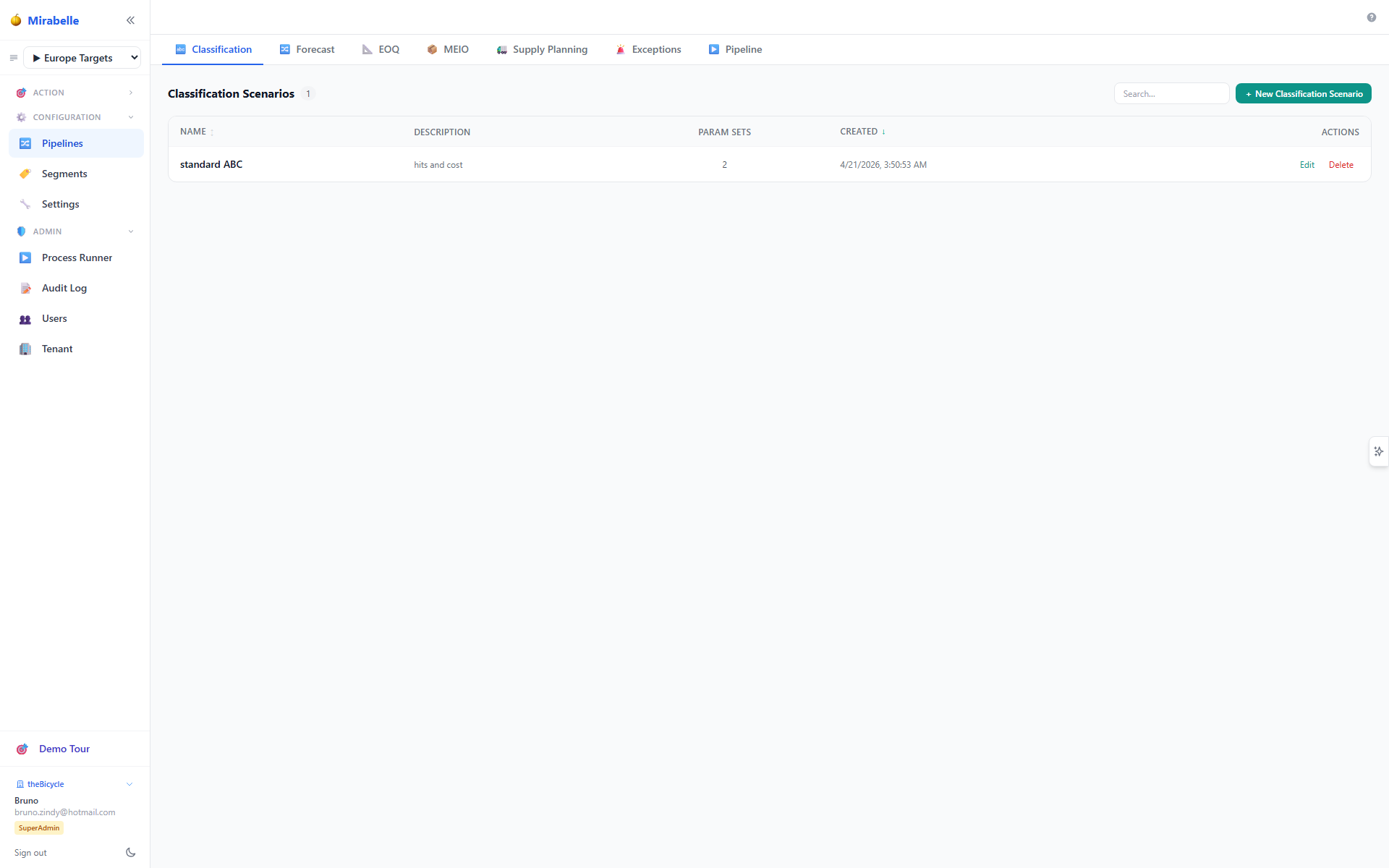Click the 'hits and cost' description
This screenshot has width=1389, height=868.
coord(438,165)
